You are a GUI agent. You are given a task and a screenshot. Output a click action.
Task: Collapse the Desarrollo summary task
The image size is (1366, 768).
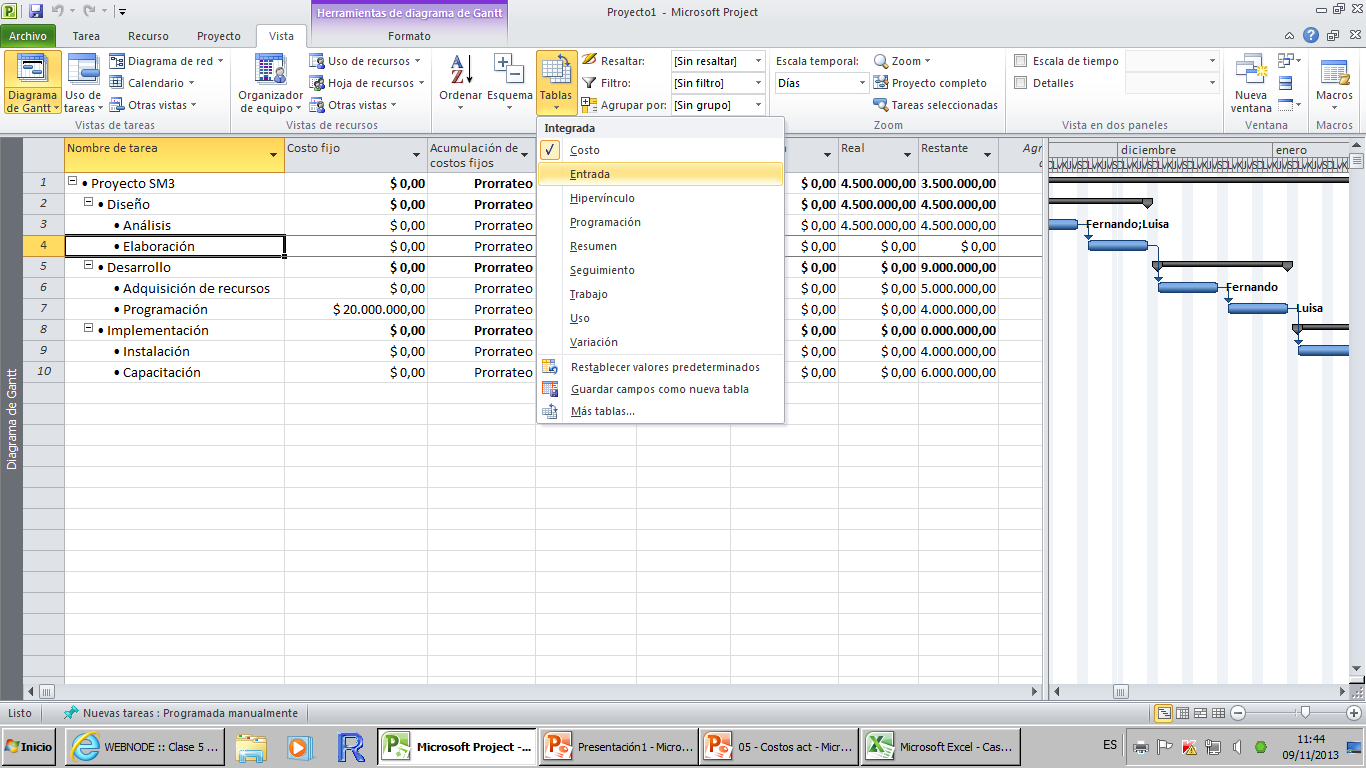click(x=88, y=266)
